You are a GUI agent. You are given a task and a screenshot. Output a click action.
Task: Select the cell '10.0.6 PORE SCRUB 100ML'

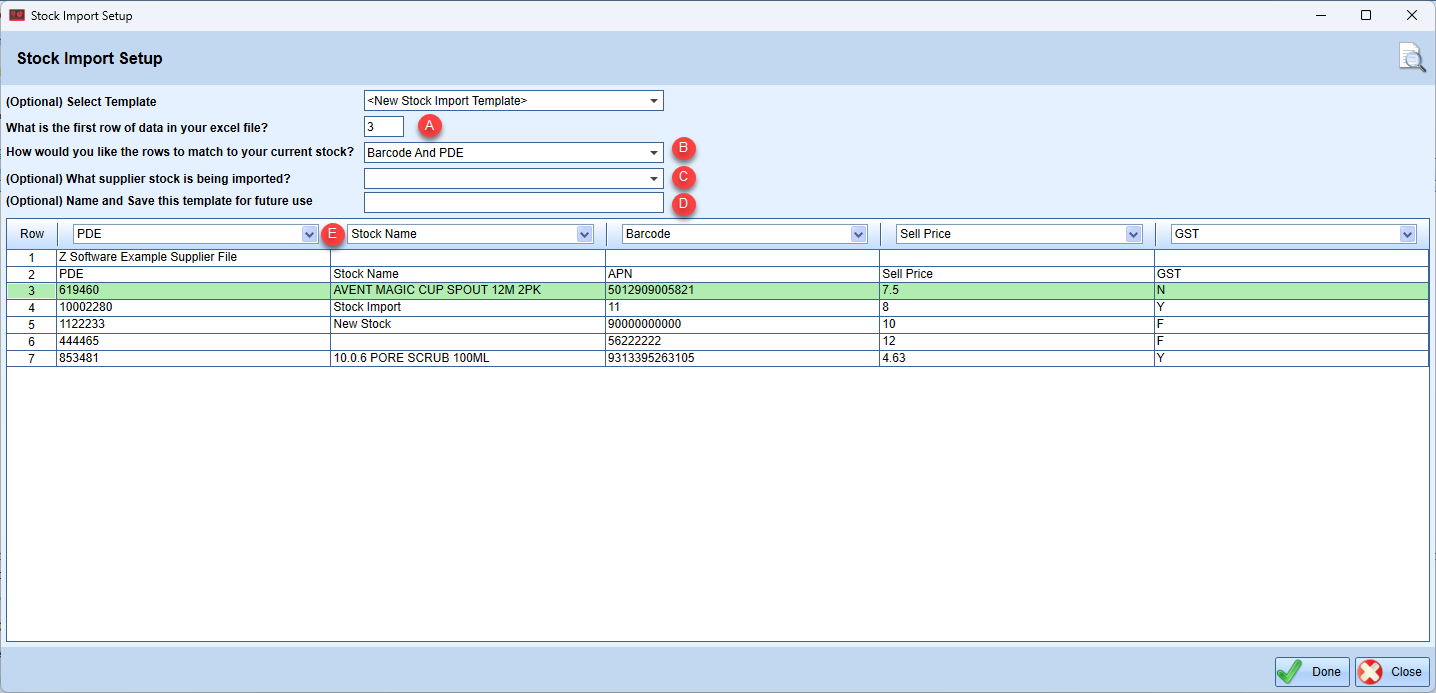pos(468,358)
